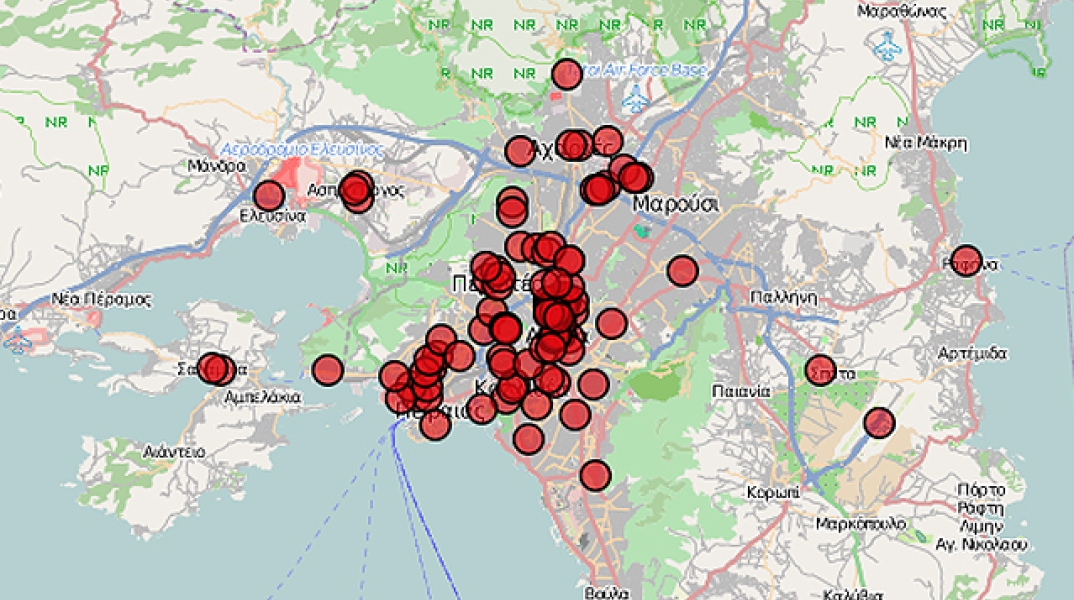Click the Μαρούσι place label
The height and width of the screenshot is (600, 1074).
point(676,203)
